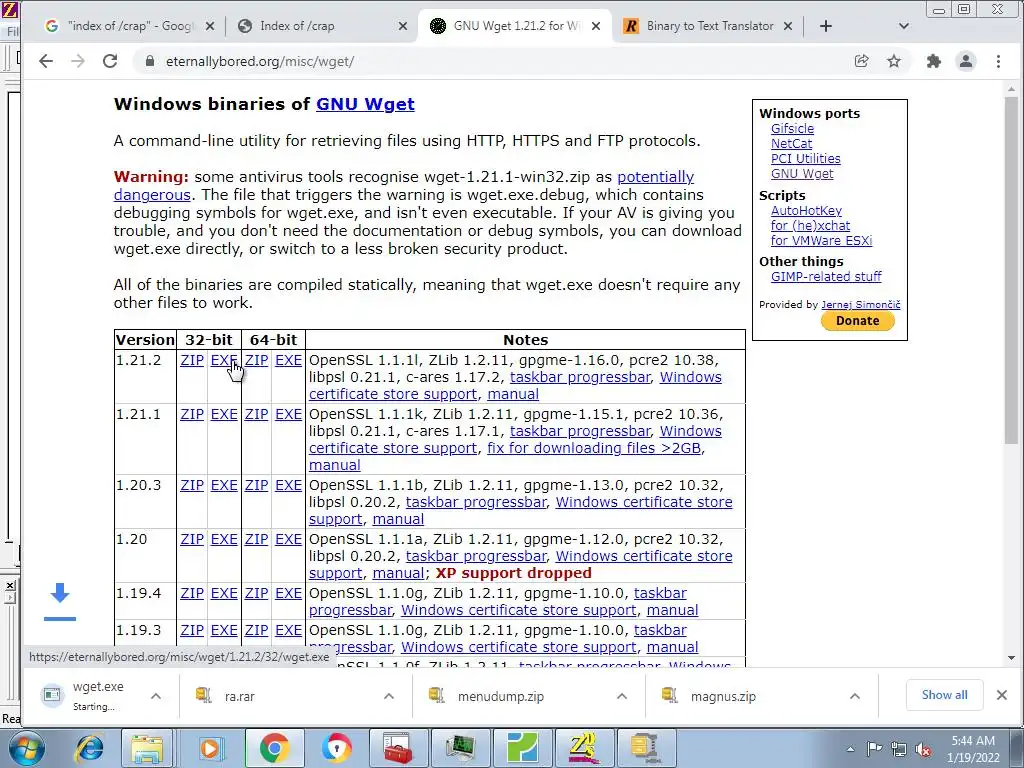Viewport: 1024px width, 768px height.
Task: Click Show all downloads
Action: point(944,696)
